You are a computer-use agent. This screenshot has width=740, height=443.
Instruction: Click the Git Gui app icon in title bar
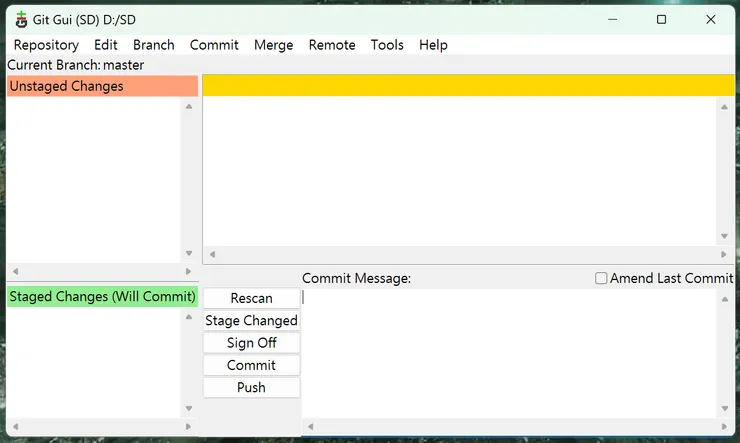(21, 20)
